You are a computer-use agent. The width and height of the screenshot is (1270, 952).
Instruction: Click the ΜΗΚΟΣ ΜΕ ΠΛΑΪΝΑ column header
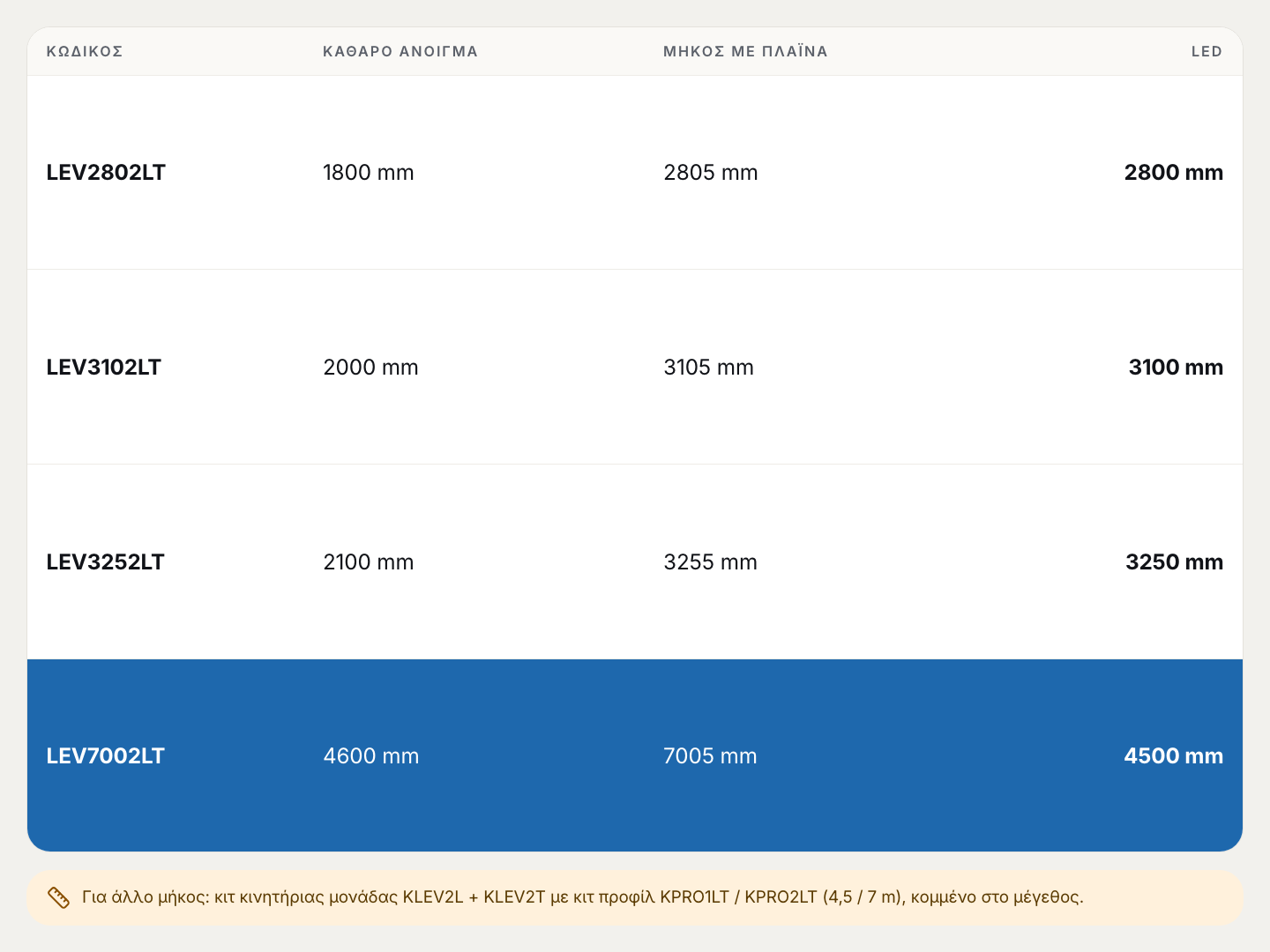745,51
